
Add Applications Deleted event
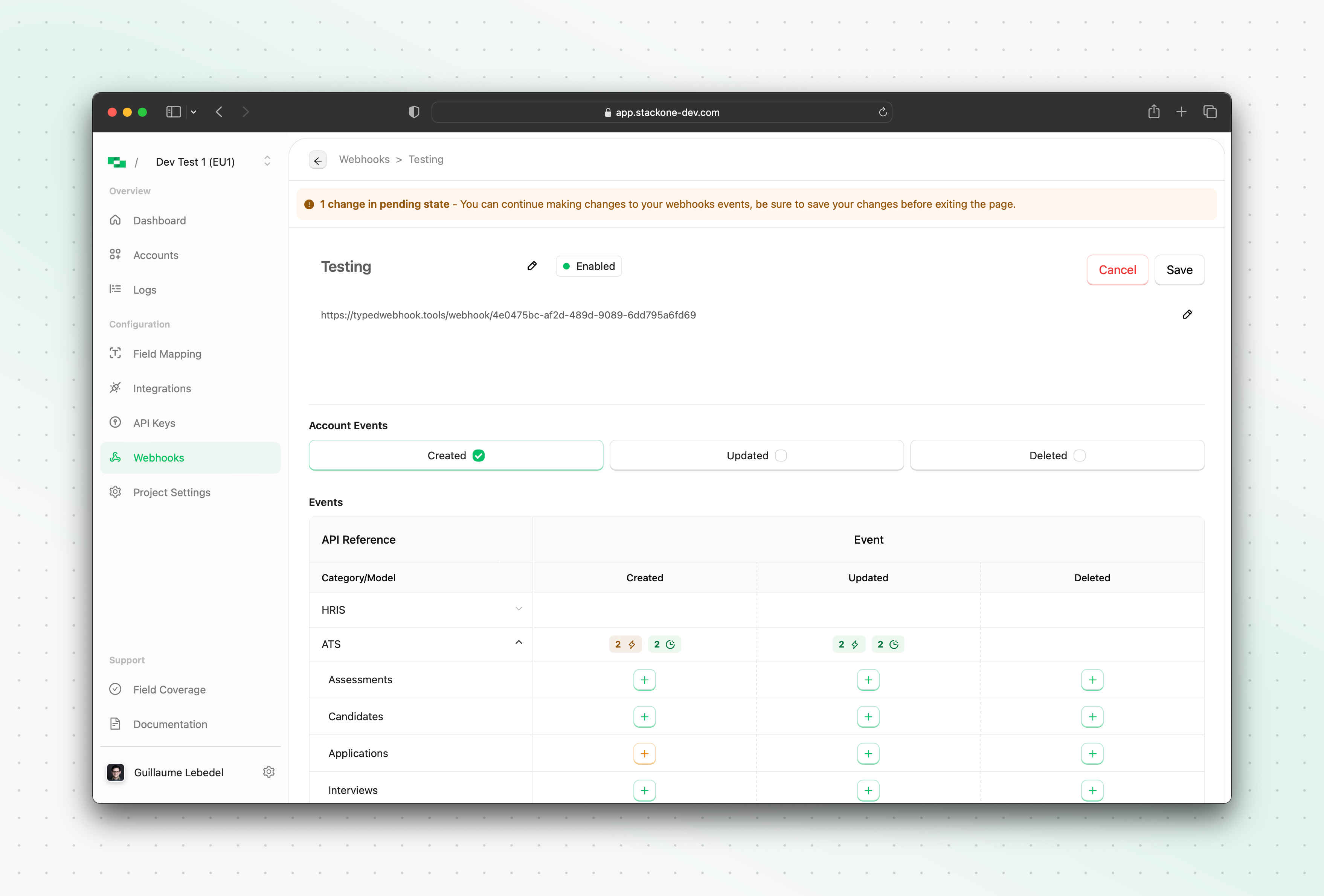(1092, 754)
